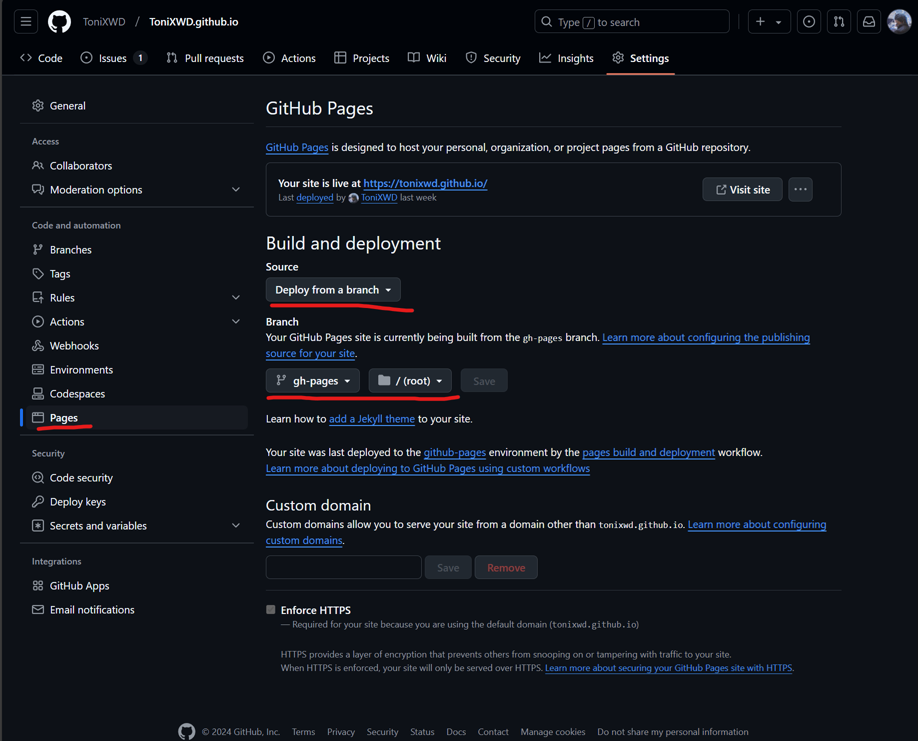The height and width of the screenshot is (741, 918).
Task: Click the Email notifications envelope icon
Action: coord(38,609)
